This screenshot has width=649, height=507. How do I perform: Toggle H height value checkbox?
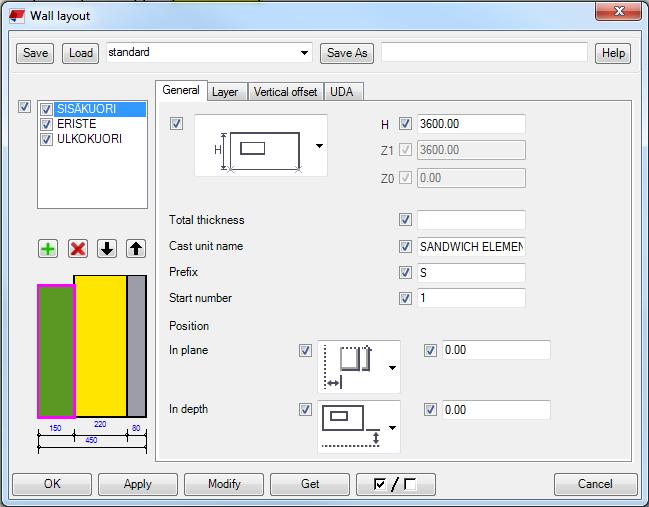tap(405, 123)
